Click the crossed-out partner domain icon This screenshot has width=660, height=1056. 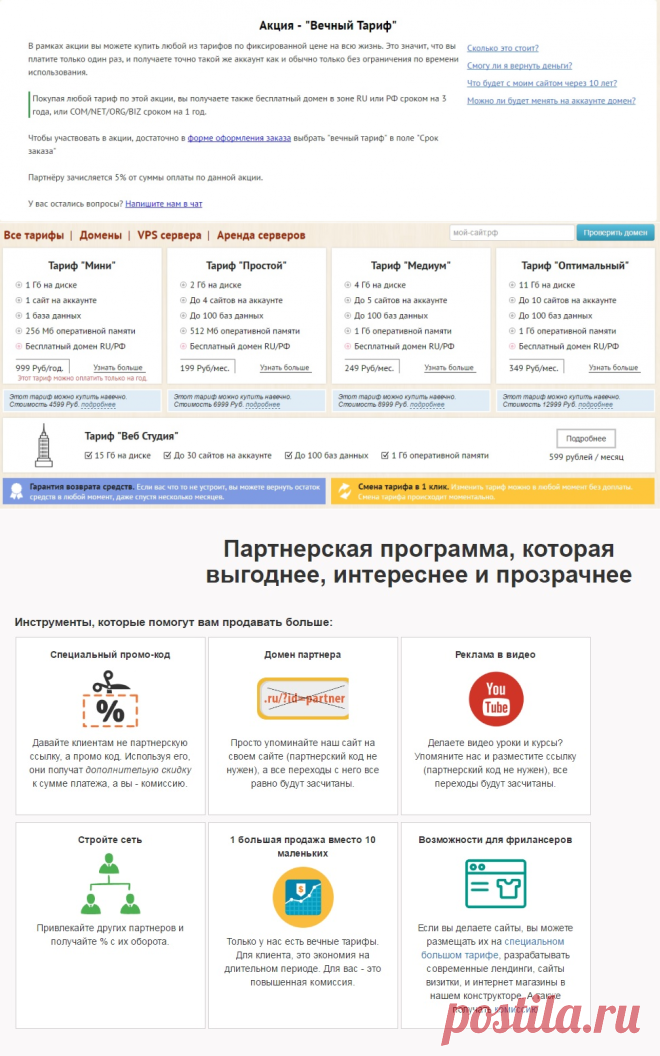coord(303,698)
